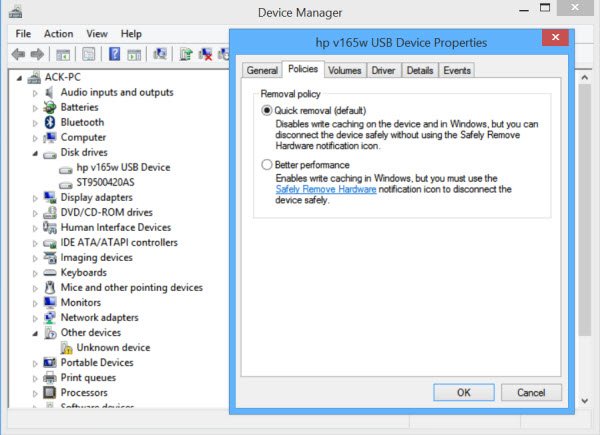This screenshot has height=435, width=600.
Task: Expand the Bluetooth node
Action: 35,123
